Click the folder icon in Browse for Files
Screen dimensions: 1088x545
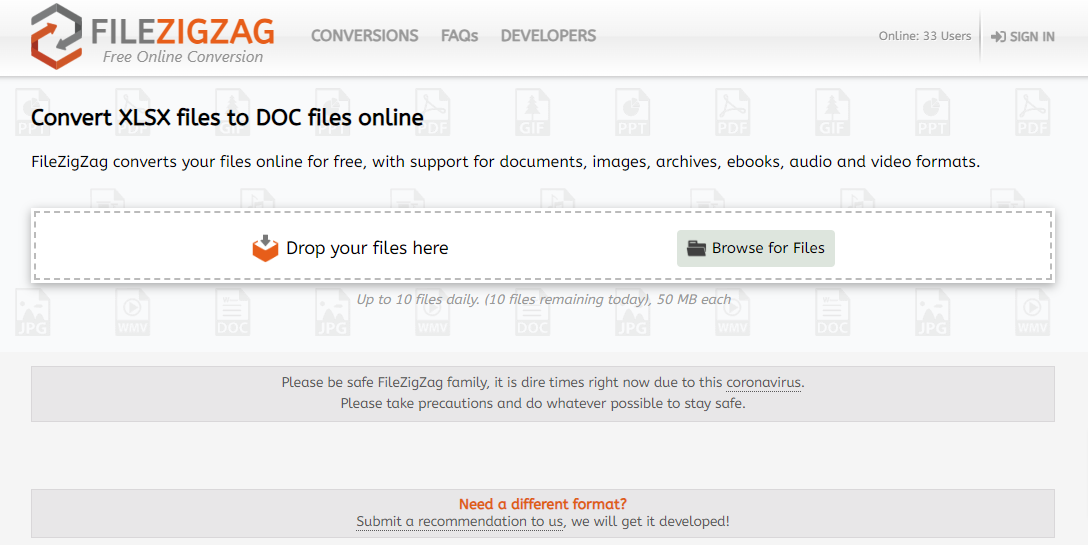coord(696,248)
